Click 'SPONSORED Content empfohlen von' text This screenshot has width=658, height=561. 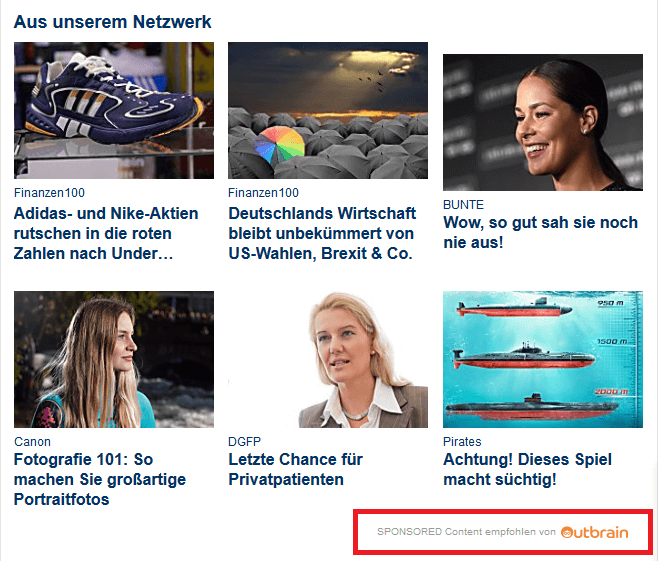pyautogui.click(x=466, y=532)
